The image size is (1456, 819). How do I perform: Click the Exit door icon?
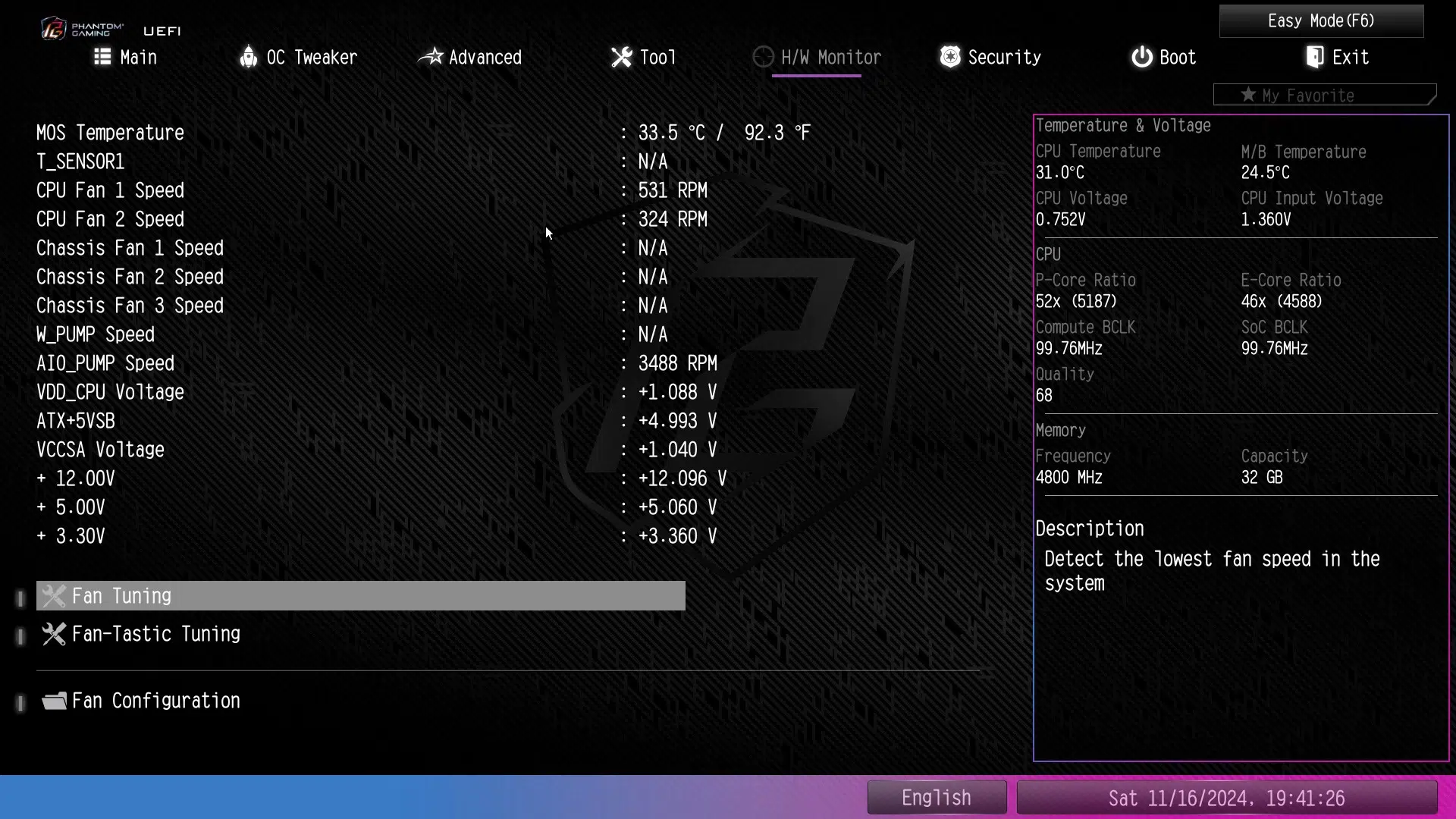[x=1315, y=57]
